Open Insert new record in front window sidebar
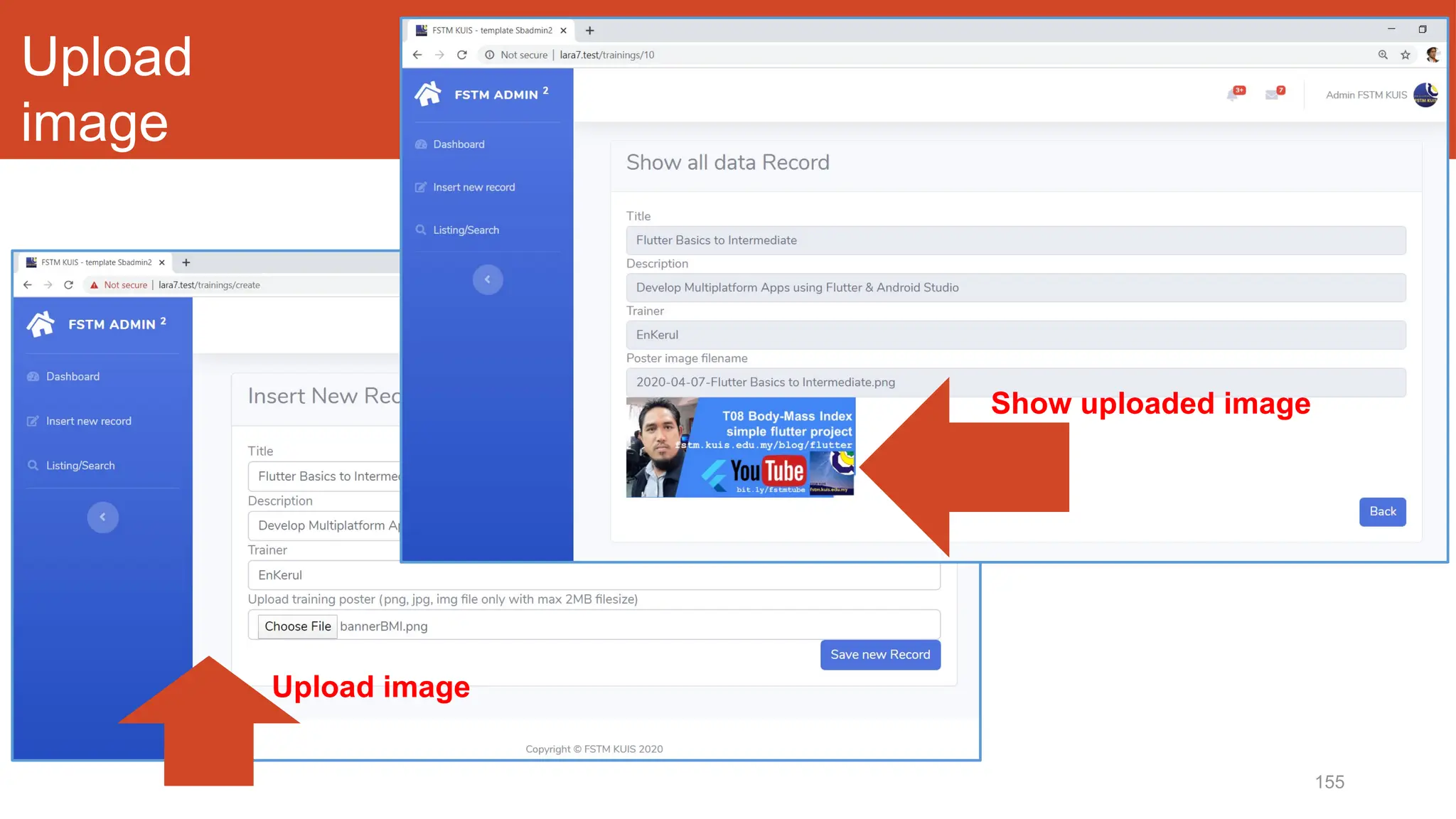Image resolution: width=1456 pixels, height=819 pixels. (465, 187)
